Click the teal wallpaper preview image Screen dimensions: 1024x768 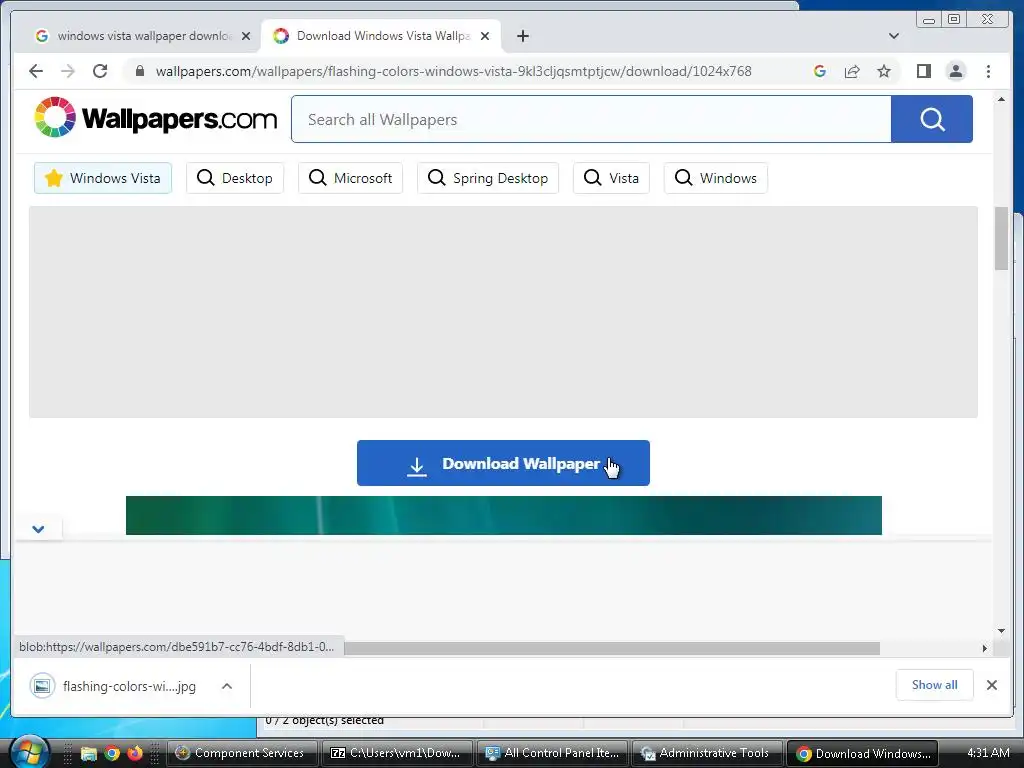504,515
